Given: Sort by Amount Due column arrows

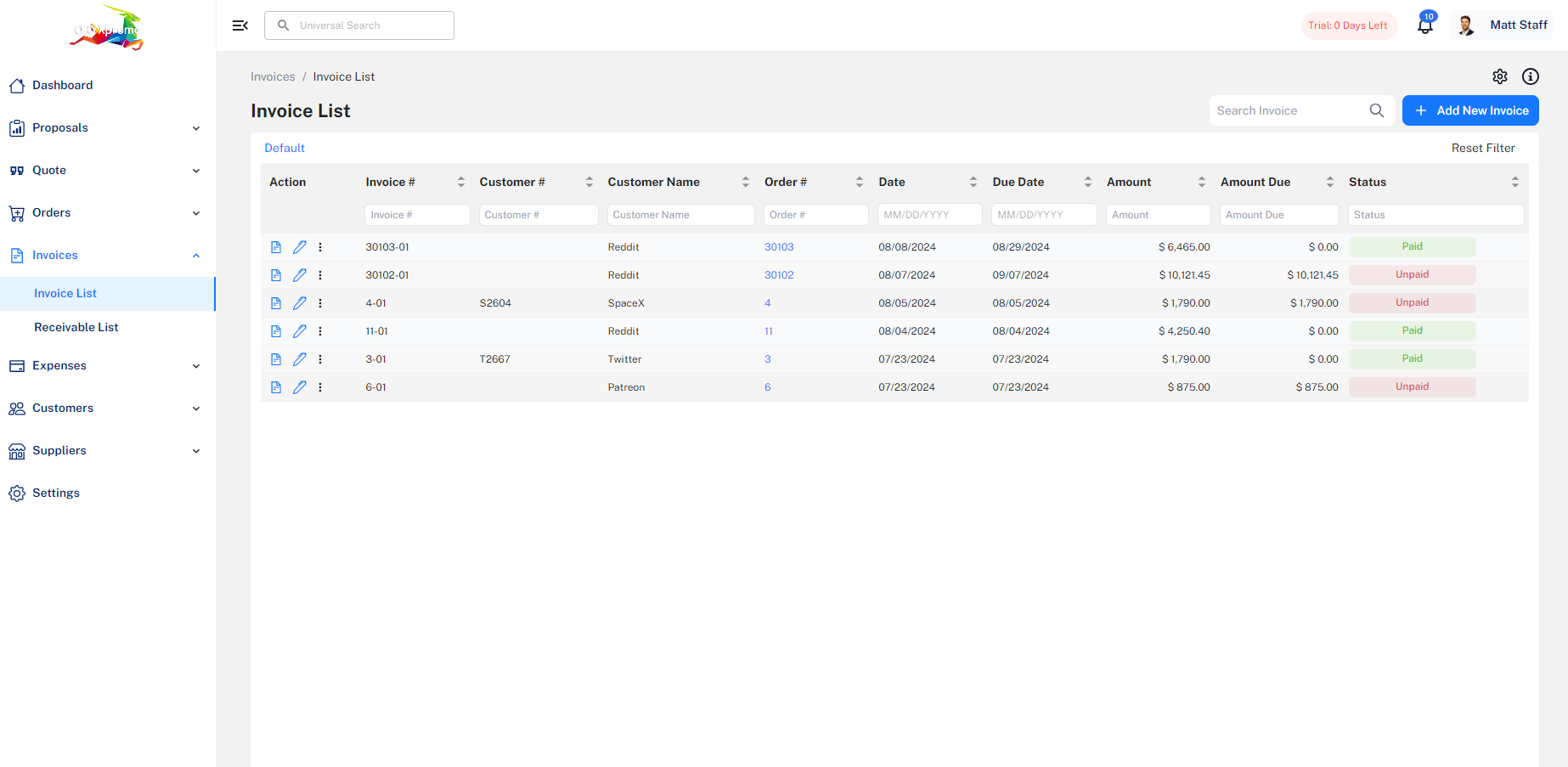Looking at the screenshot, I should pyautogui.click(x=1330, y=182).
